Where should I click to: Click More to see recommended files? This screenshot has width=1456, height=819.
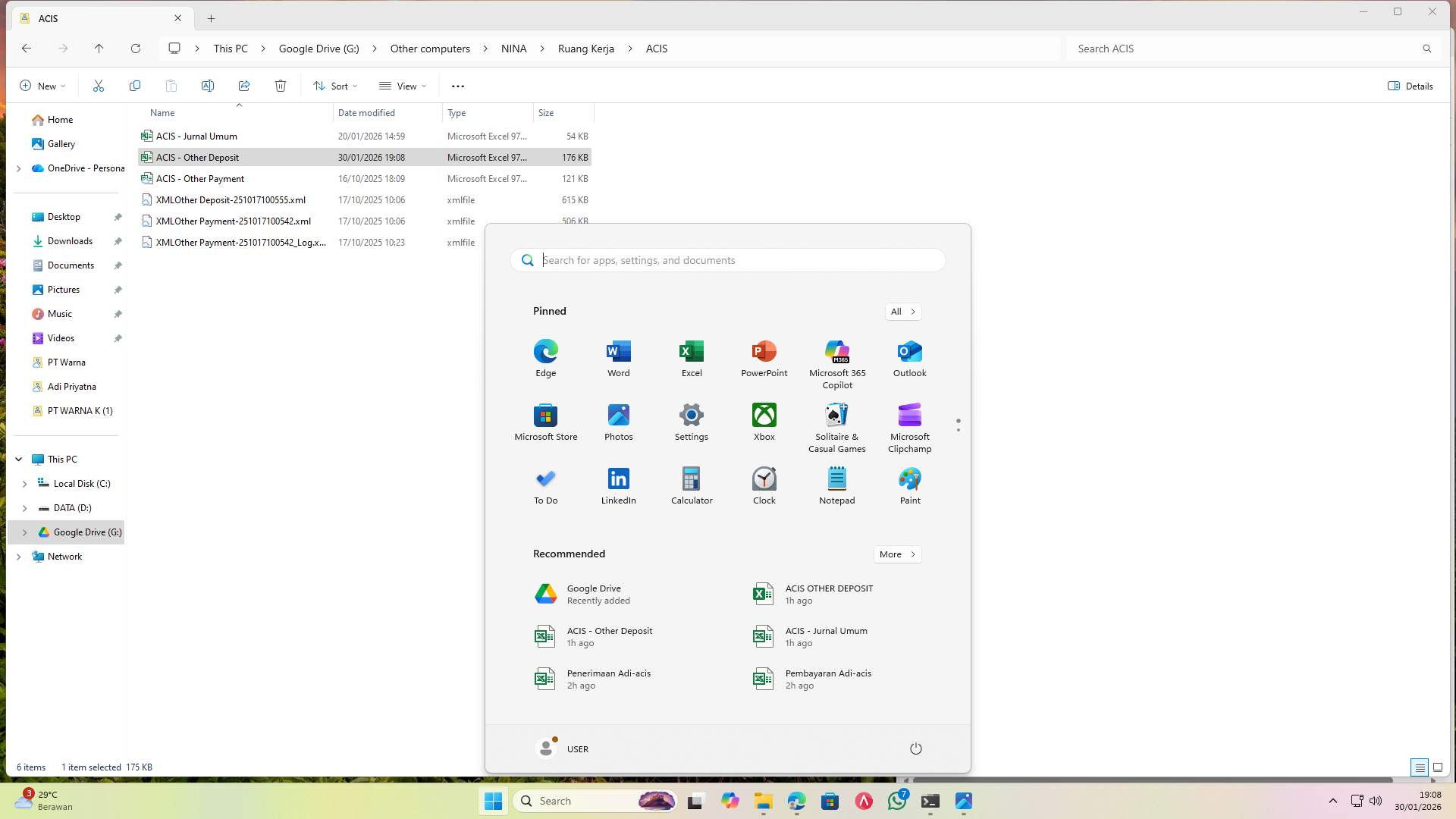(x=896, y=554)
